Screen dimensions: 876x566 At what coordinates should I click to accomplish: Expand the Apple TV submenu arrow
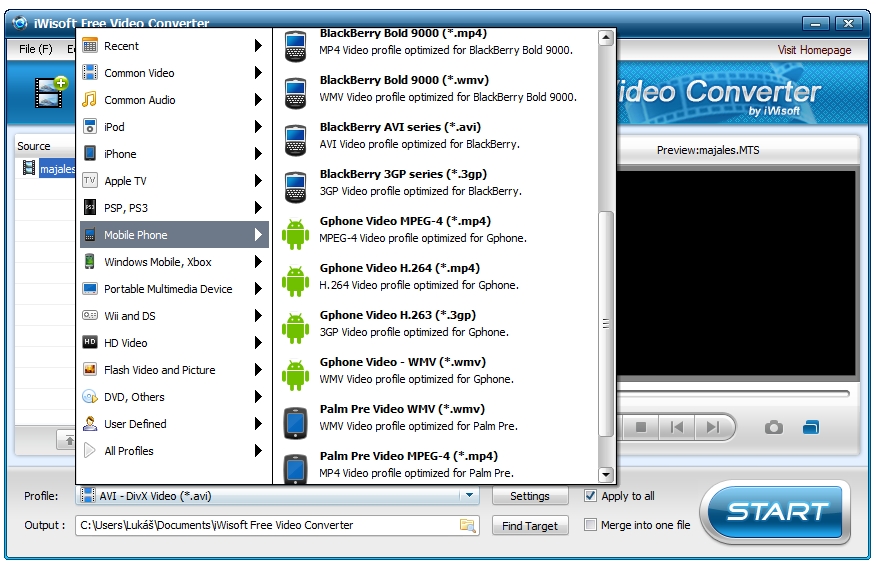click(258, 180)
